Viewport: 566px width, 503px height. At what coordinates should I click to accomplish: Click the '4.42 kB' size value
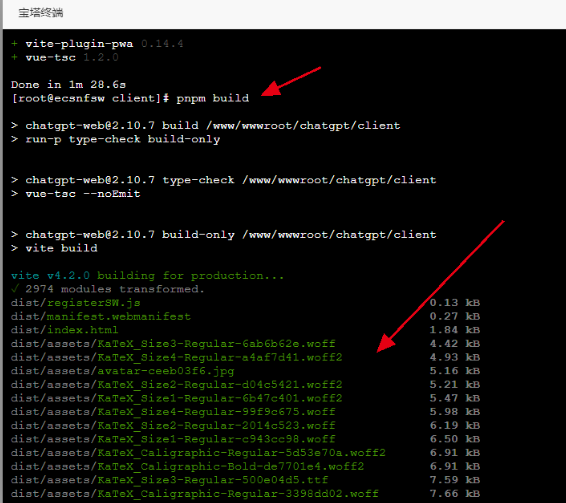(455, 343)
